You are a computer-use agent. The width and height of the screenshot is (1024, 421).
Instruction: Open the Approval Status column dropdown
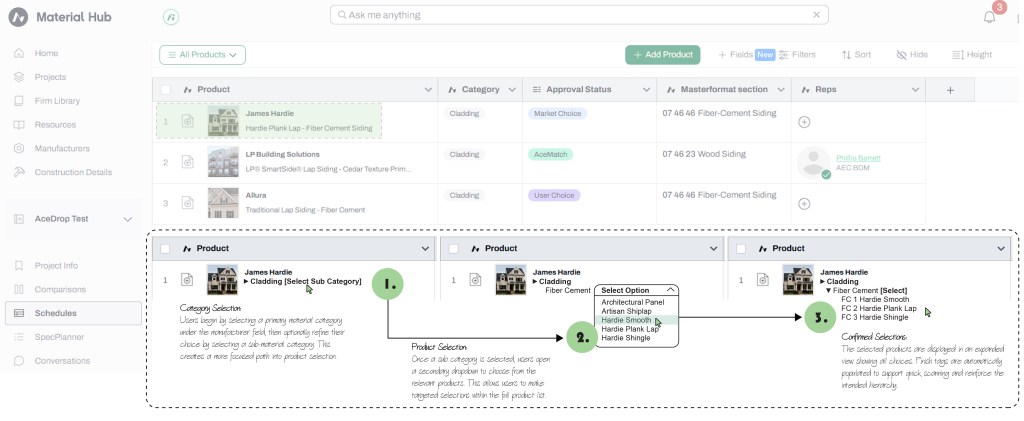click(x=645, y=90)
